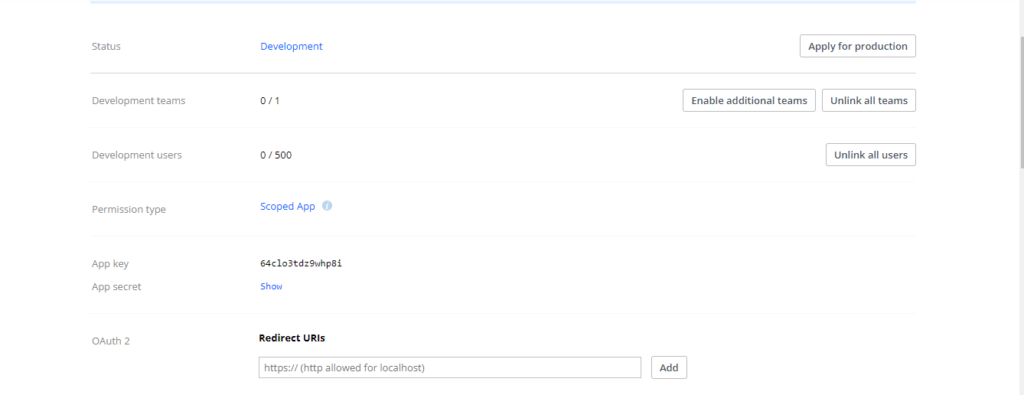The image size is (1024, 395).
Task: Click the Development users label
Action: click(136, 155)
